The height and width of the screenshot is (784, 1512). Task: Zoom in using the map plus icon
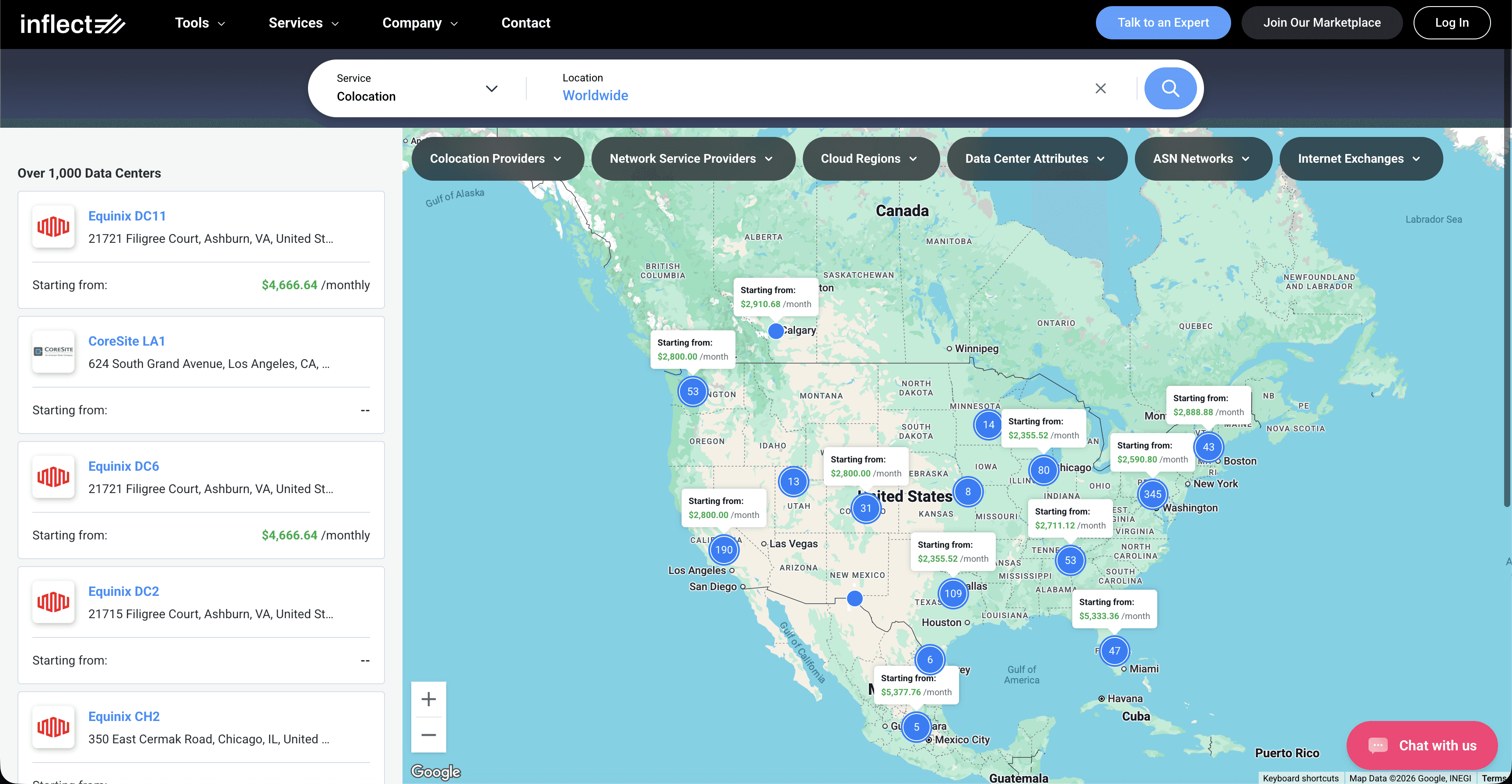point(428,699)
